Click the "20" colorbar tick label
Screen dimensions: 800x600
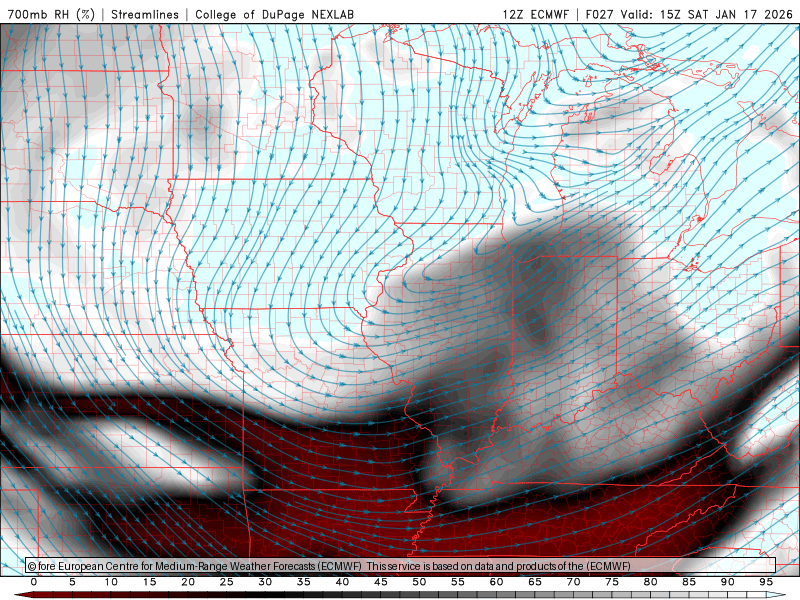coord(188,582)
